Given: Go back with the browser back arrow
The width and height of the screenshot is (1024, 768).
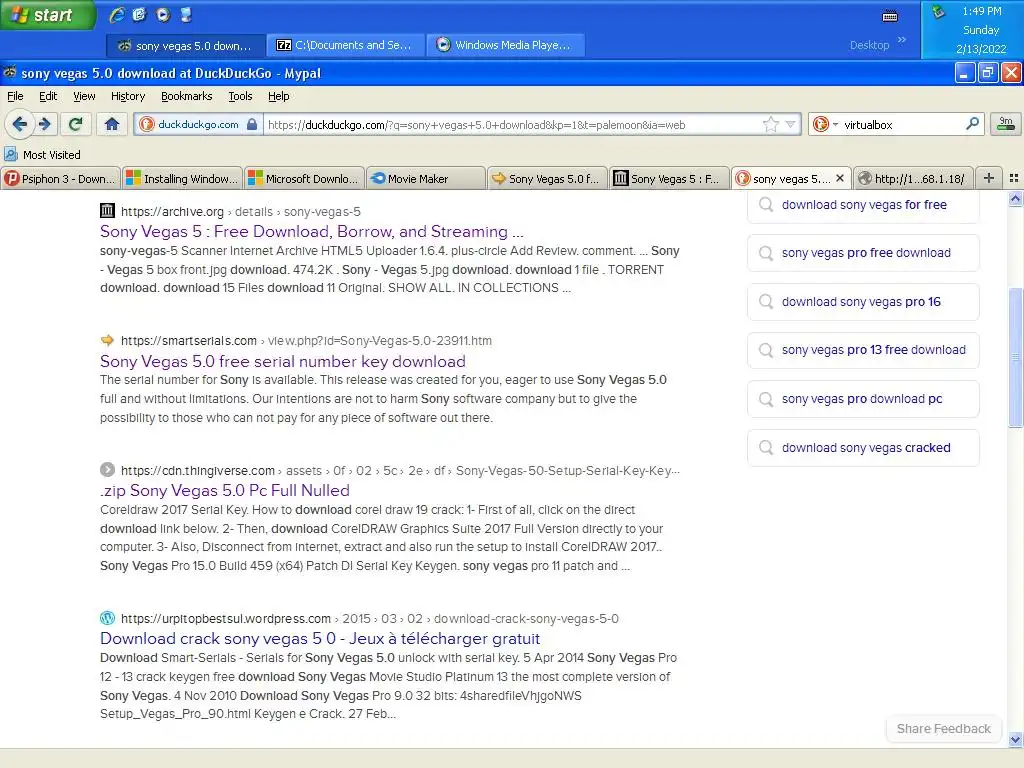Looking at the screenshot, I should pos(20,124).
